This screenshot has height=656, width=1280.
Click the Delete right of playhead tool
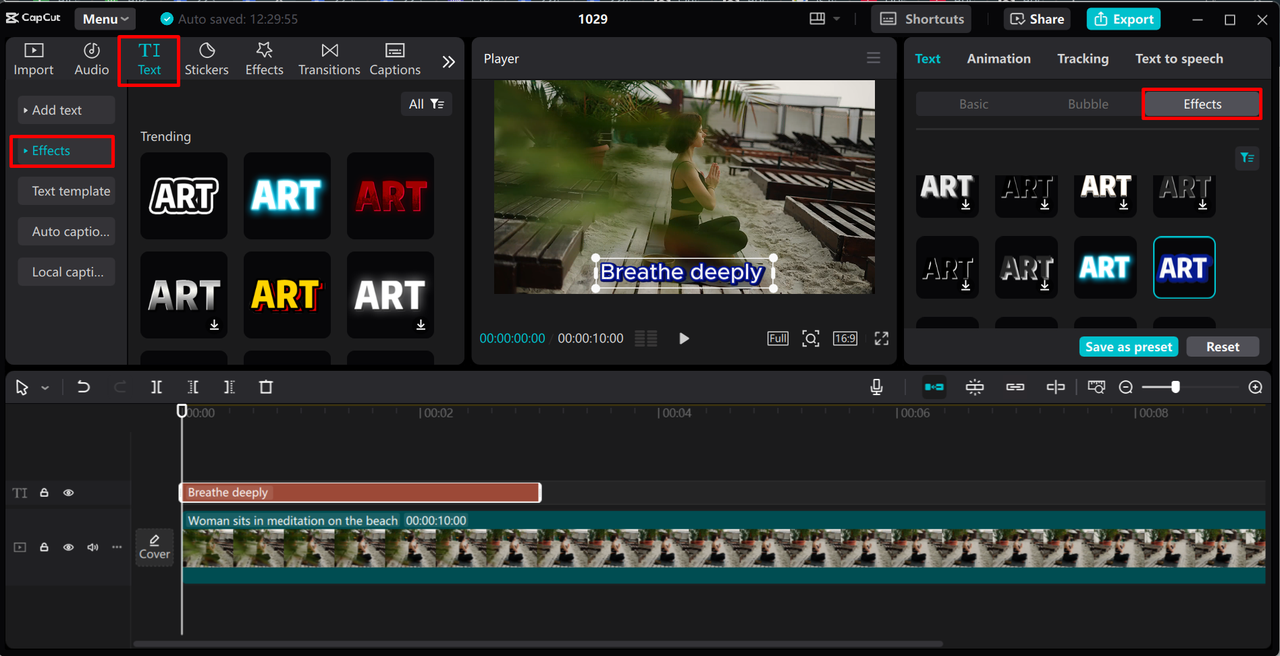coord(229,387)
